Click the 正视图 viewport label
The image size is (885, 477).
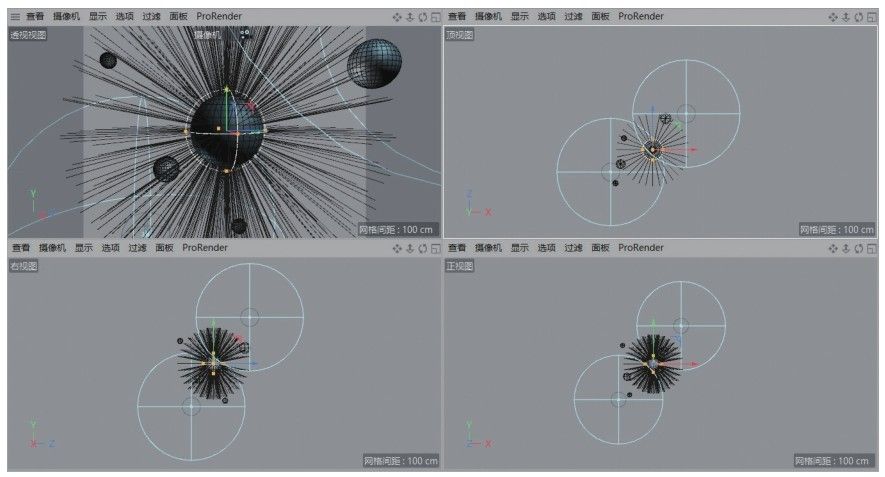pos(460,266)
